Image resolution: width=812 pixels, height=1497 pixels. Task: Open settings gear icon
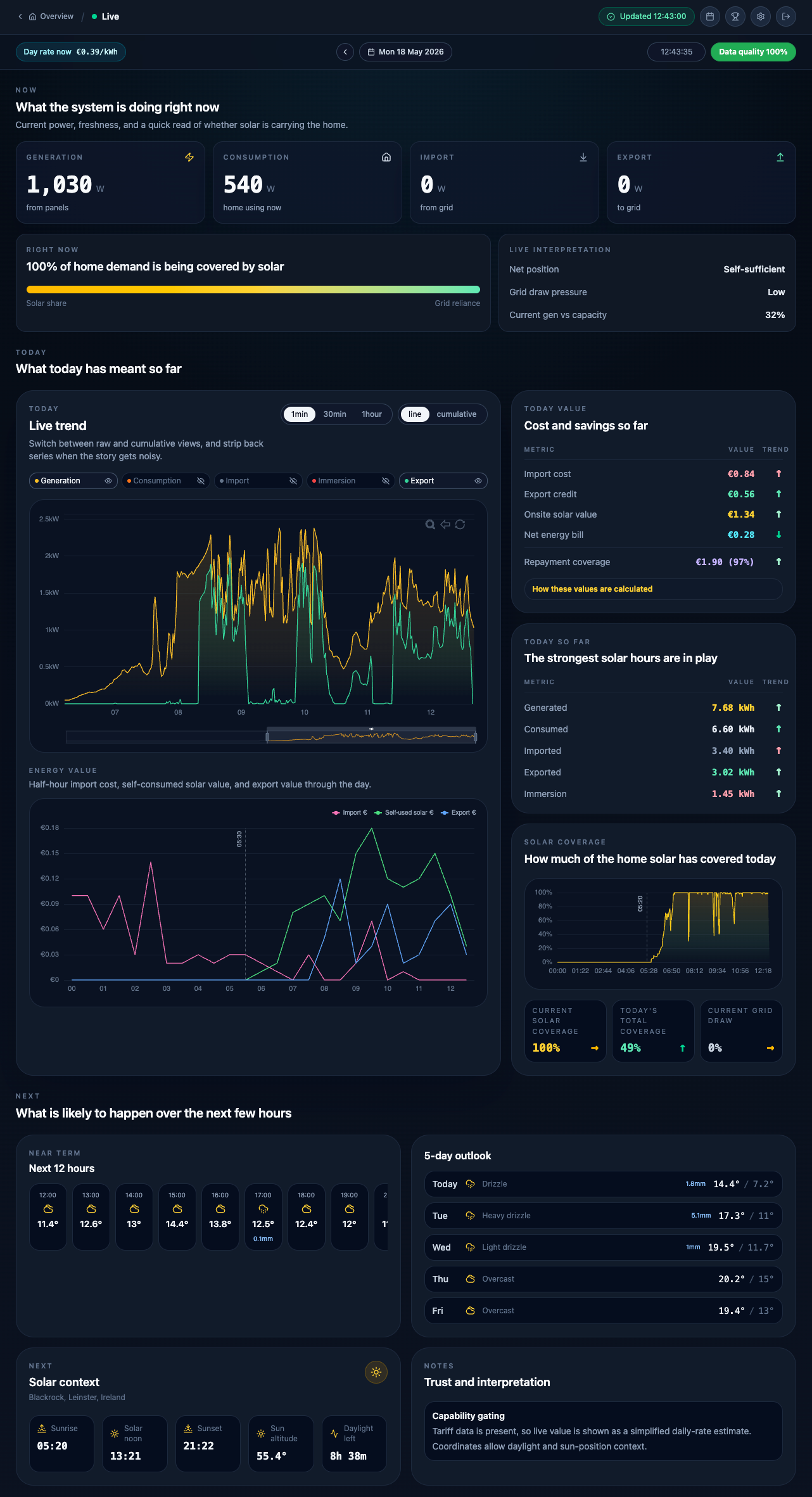[761, 16]
